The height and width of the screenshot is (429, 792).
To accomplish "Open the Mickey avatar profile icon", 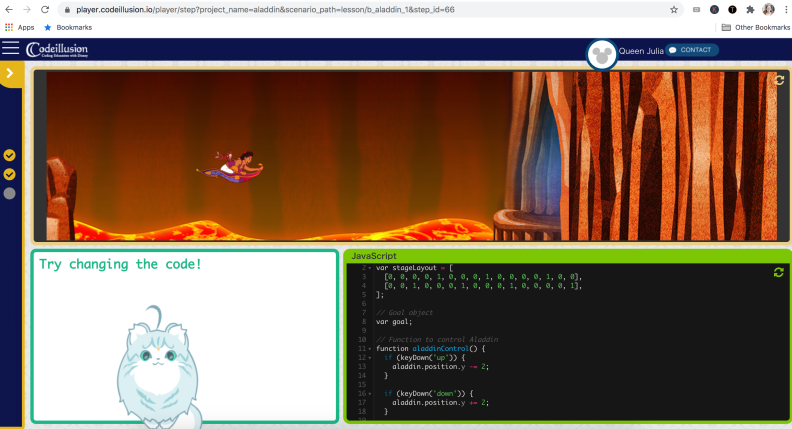I will click(602, 55).
